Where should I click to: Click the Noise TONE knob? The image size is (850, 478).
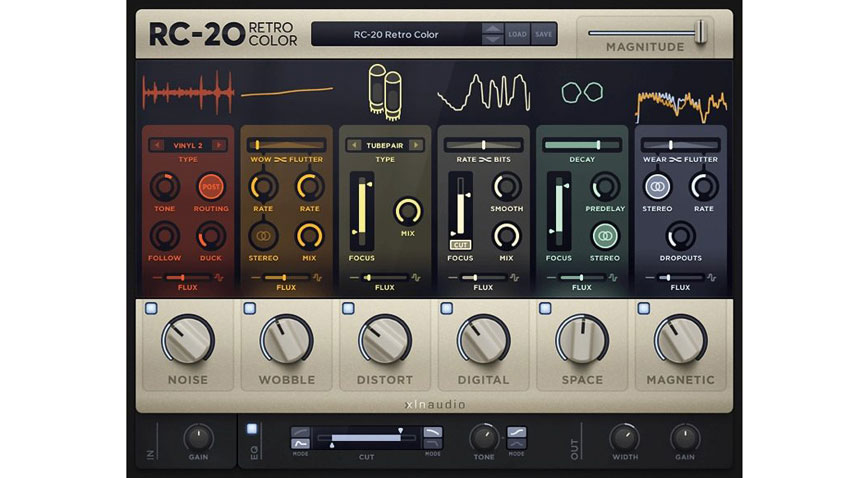click(x=165, y=187)
